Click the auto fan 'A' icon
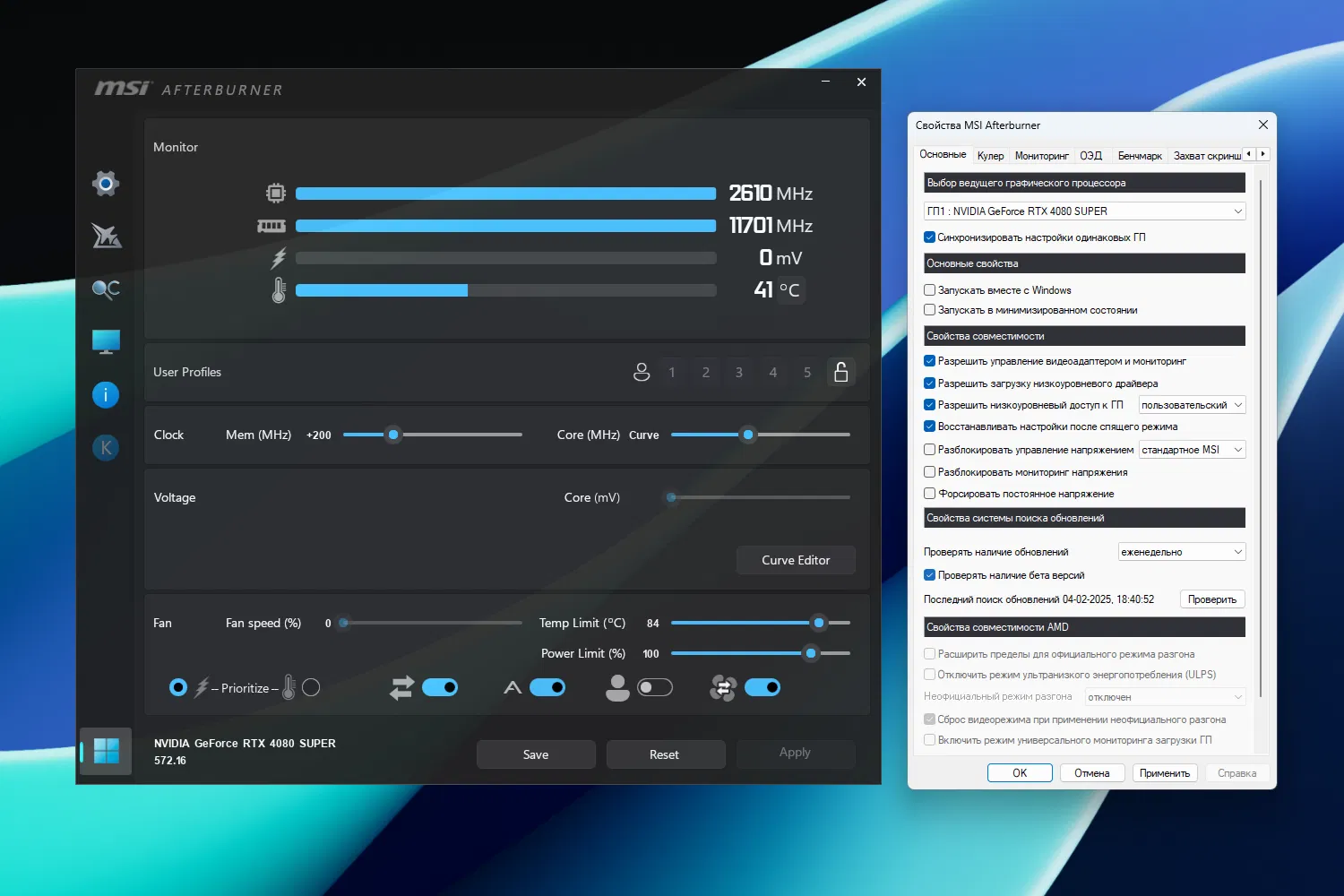Screen dimensions: 1344x896 (513, 687)
